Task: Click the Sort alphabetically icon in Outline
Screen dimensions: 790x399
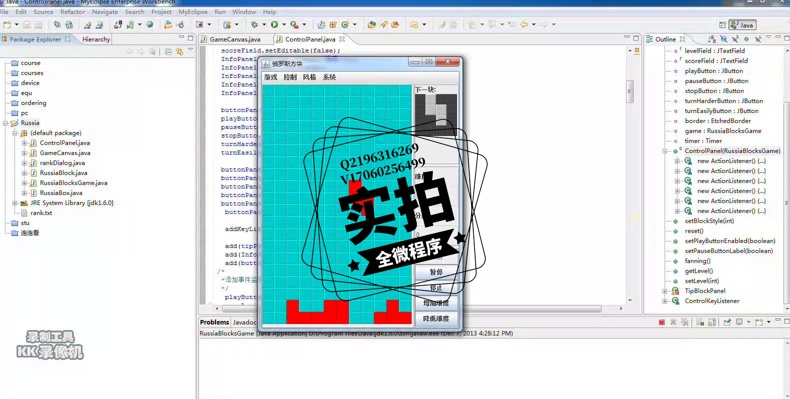Action: click(711, 39)
